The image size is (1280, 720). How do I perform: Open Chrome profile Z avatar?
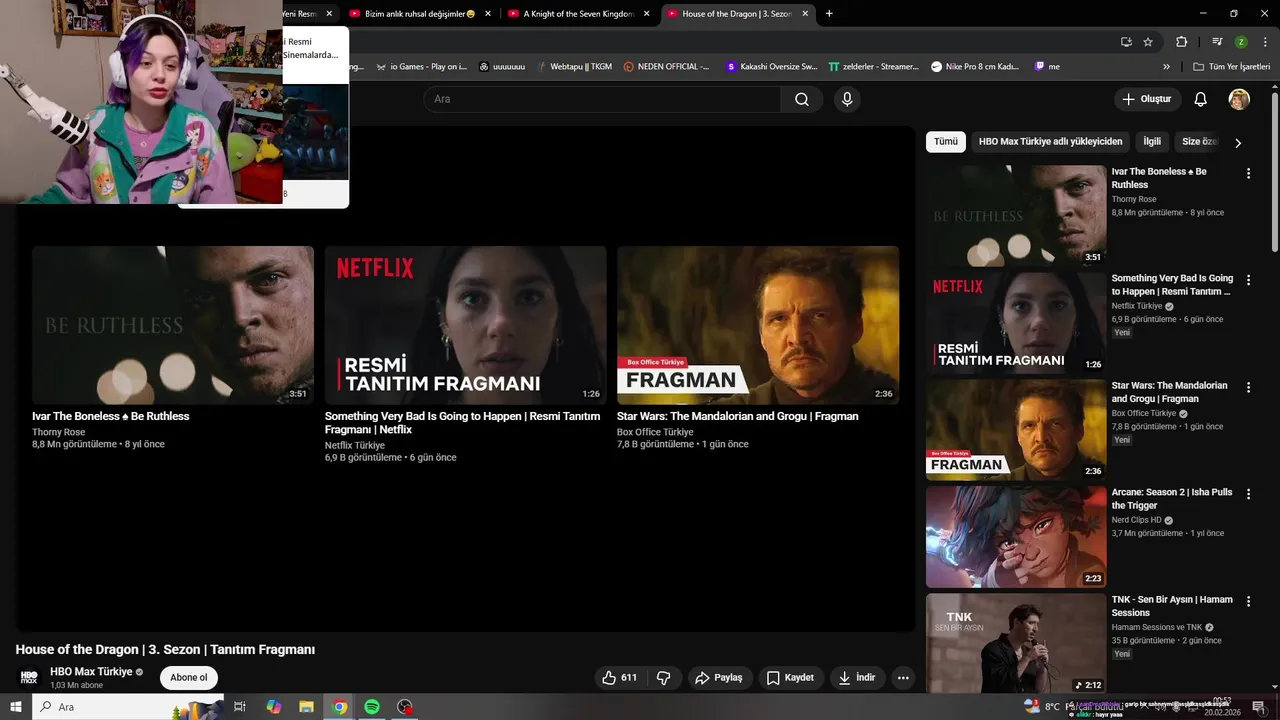point(1241,42)
